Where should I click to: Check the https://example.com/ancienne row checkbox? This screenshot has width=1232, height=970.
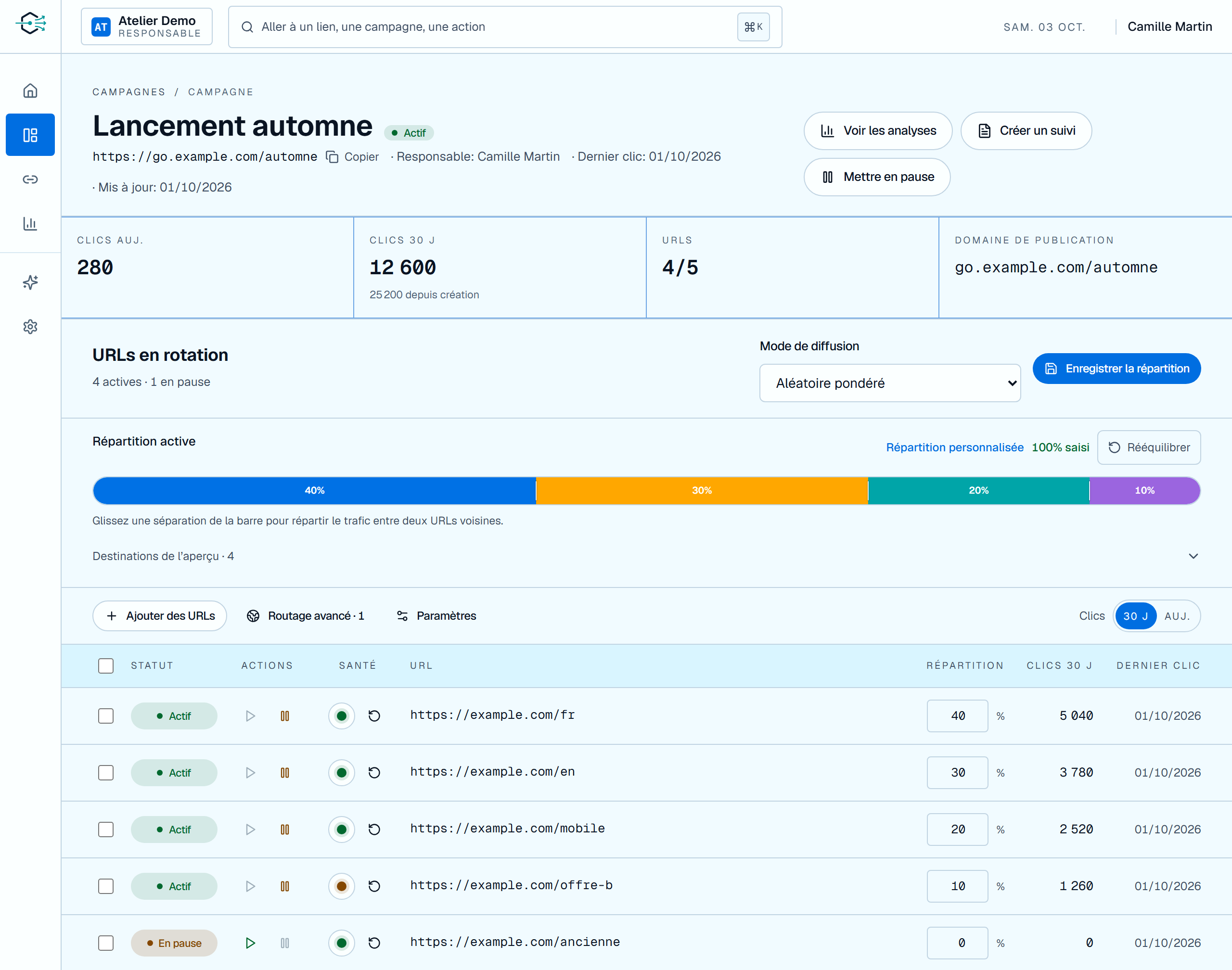click(x=106, y=944)
